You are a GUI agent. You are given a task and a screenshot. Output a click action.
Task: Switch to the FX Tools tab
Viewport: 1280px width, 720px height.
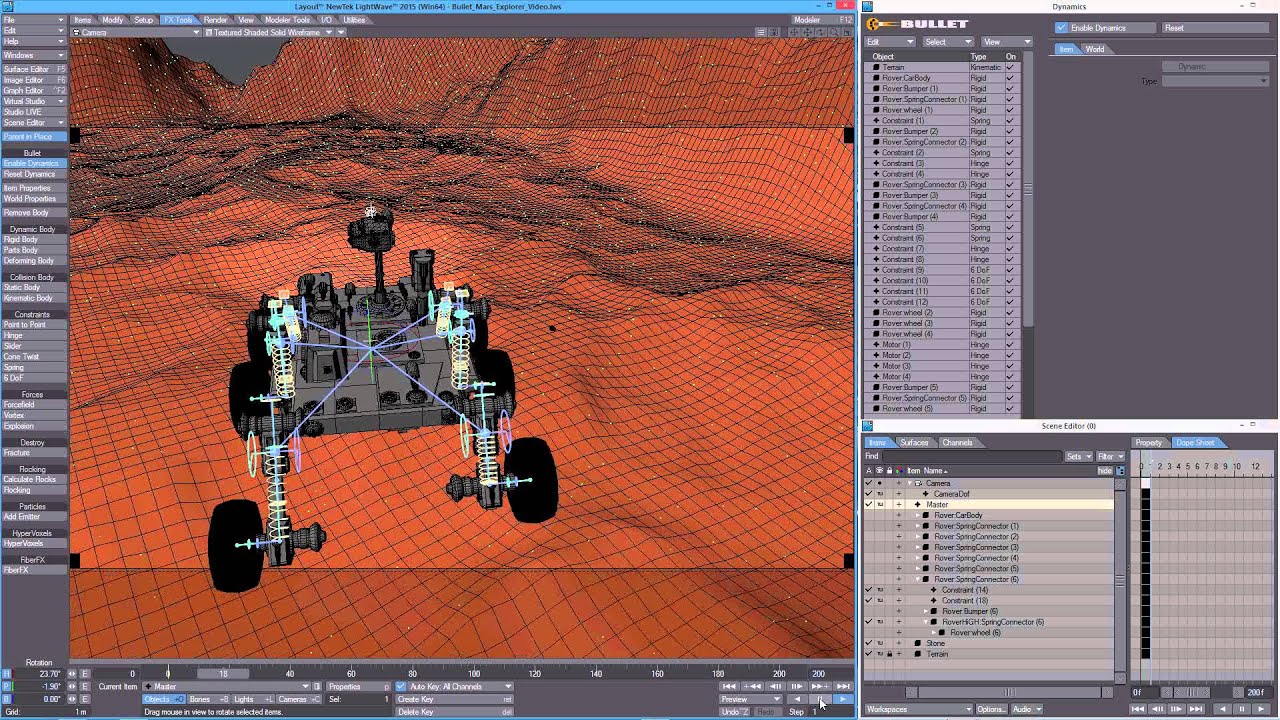[x=178, y=20]
